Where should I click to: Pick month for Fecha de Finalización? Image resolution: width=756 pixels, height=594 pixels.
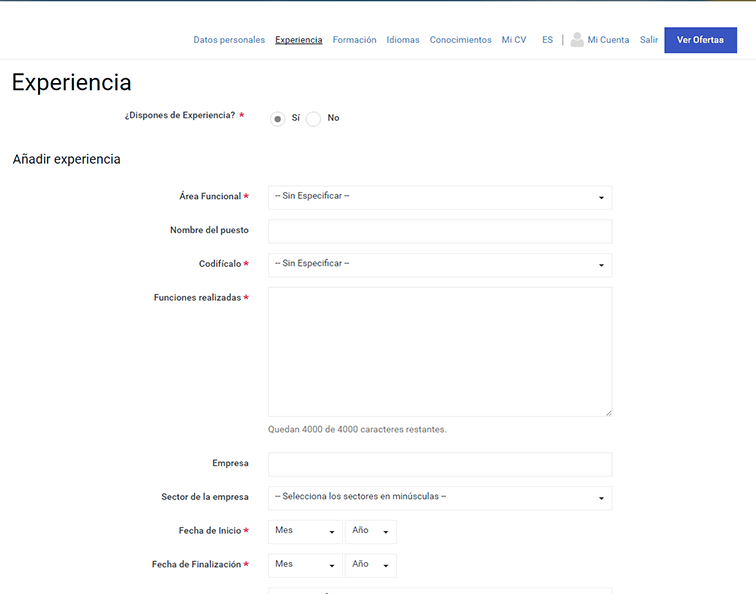305,565
